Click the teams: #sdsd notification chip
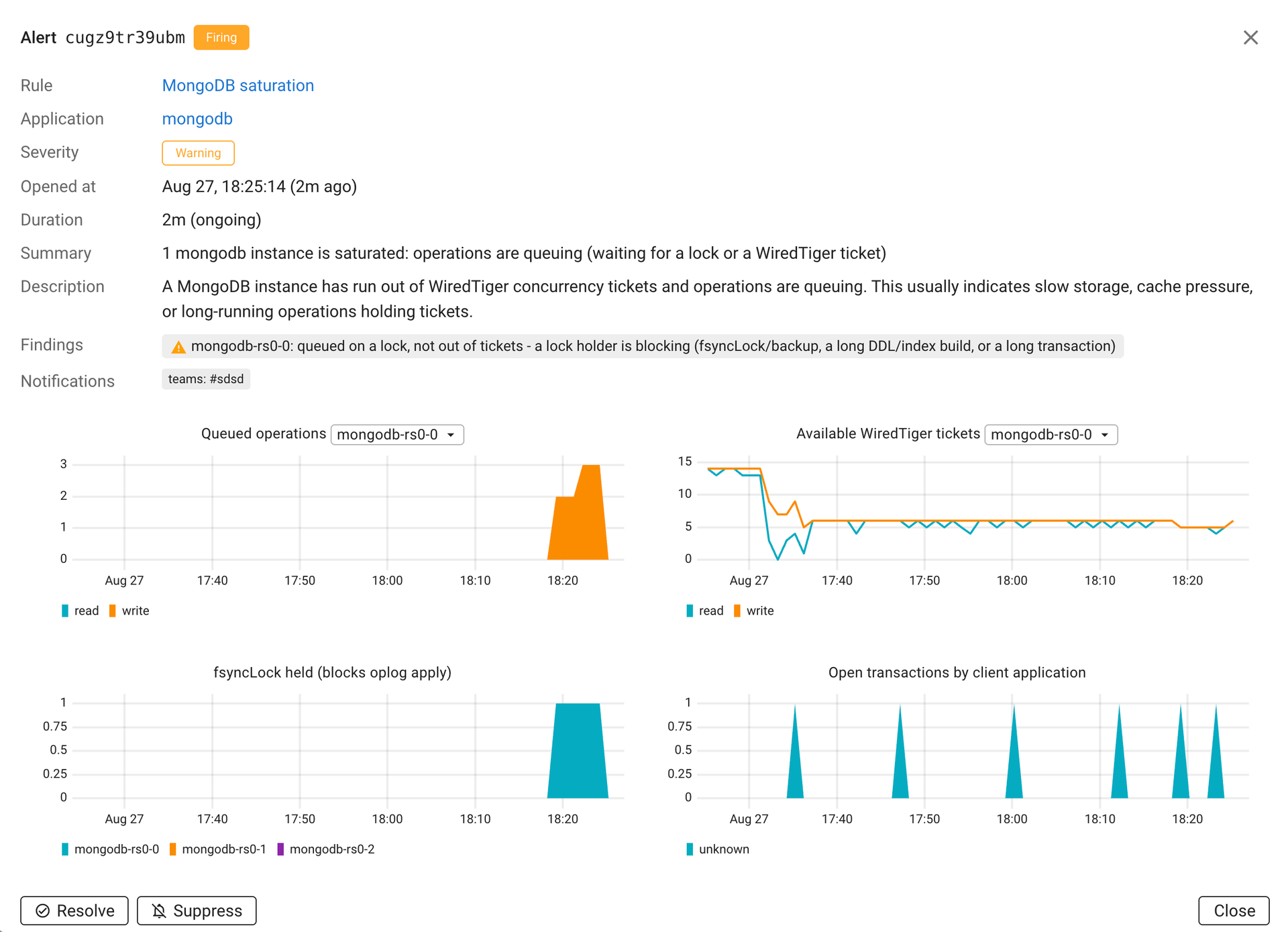Viewport: 1288px width, 932px height. click(206, 379)
